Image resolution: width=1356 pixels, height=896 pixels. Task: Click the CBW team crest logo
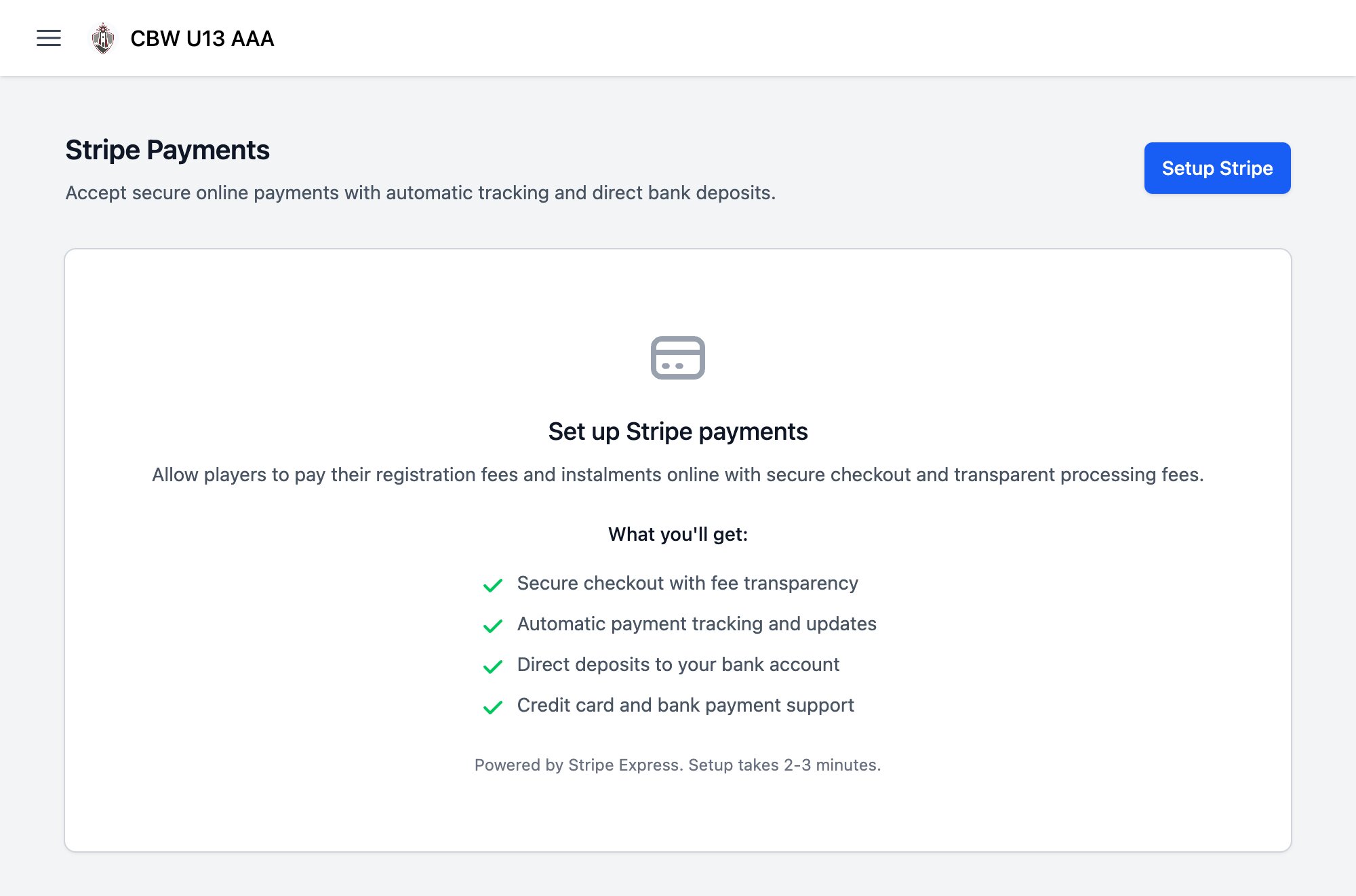(x=103, y=38)
